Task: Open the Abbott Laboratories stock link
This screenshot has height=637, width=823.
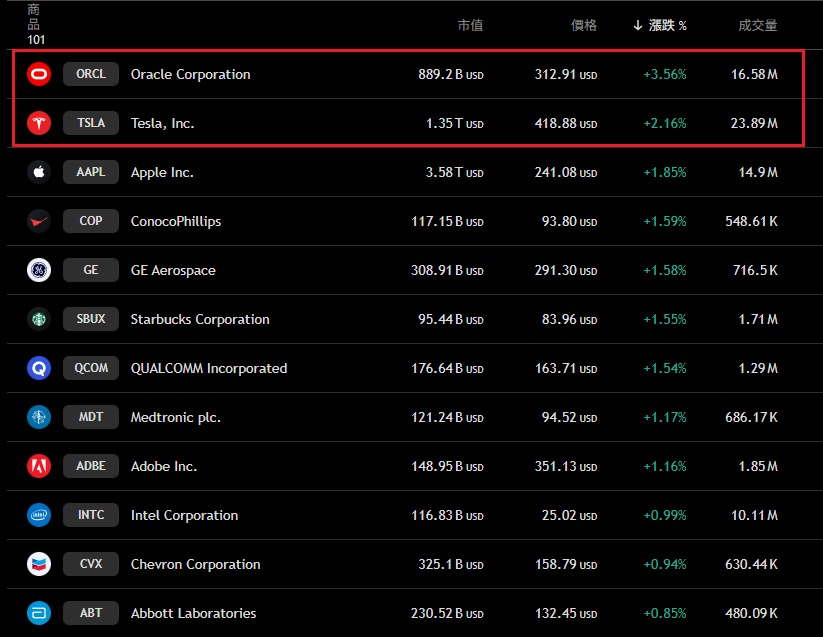Action: [193, 613]
